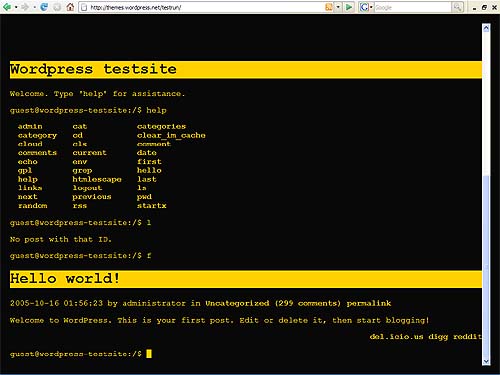500x375 pixels.
Task: Click the magnifier search button
Action: coord(458,7)
